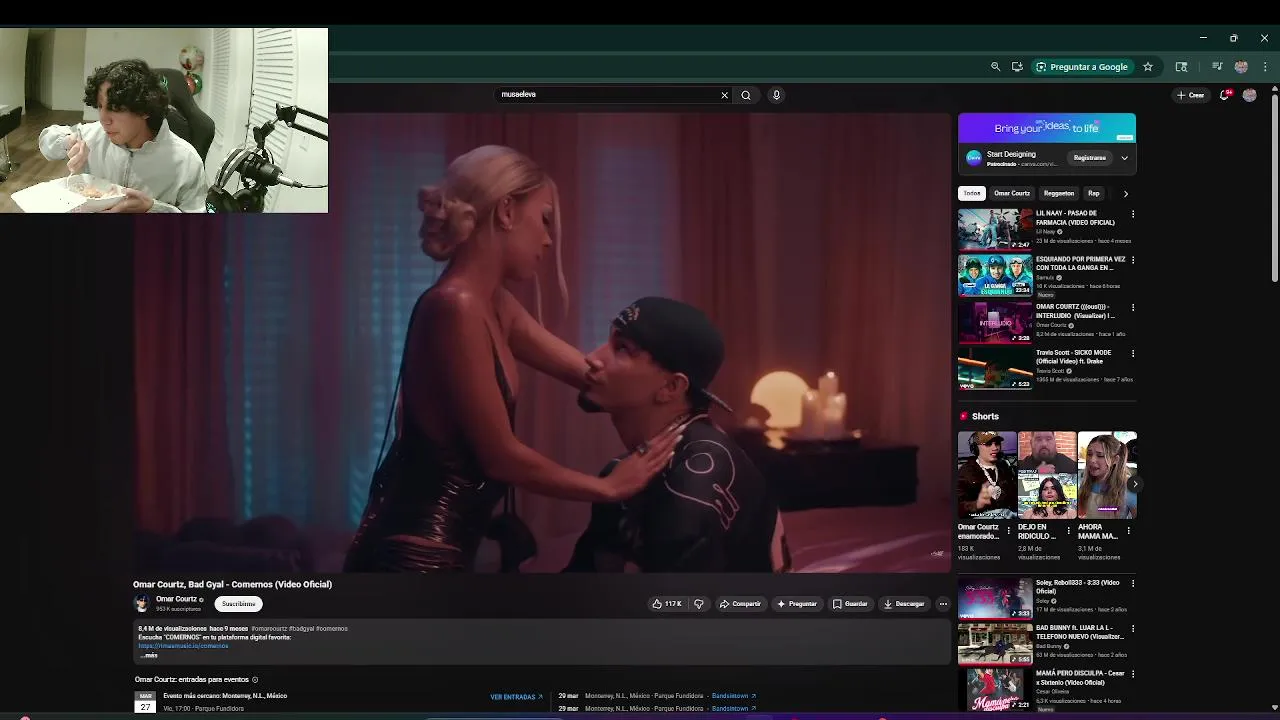Show more filter chips with right arrow
Viewport: 1280px width, 720px height.
coord(1125,194)
